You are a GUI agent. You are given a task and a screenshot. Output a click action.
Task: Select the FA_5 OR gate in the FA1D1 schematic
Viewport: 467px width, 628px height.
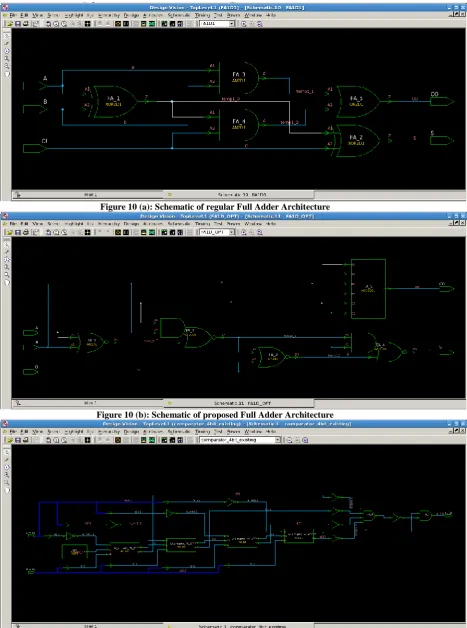click(x=357, y=101)
